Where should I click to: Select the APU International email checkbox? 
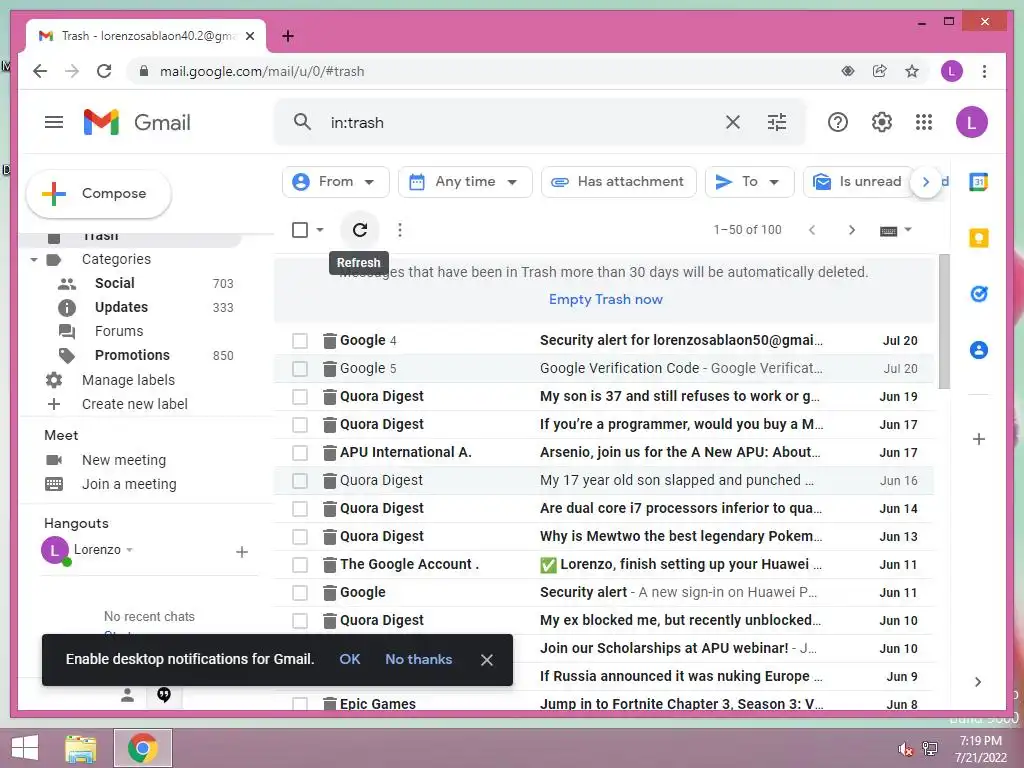point(300,453)
